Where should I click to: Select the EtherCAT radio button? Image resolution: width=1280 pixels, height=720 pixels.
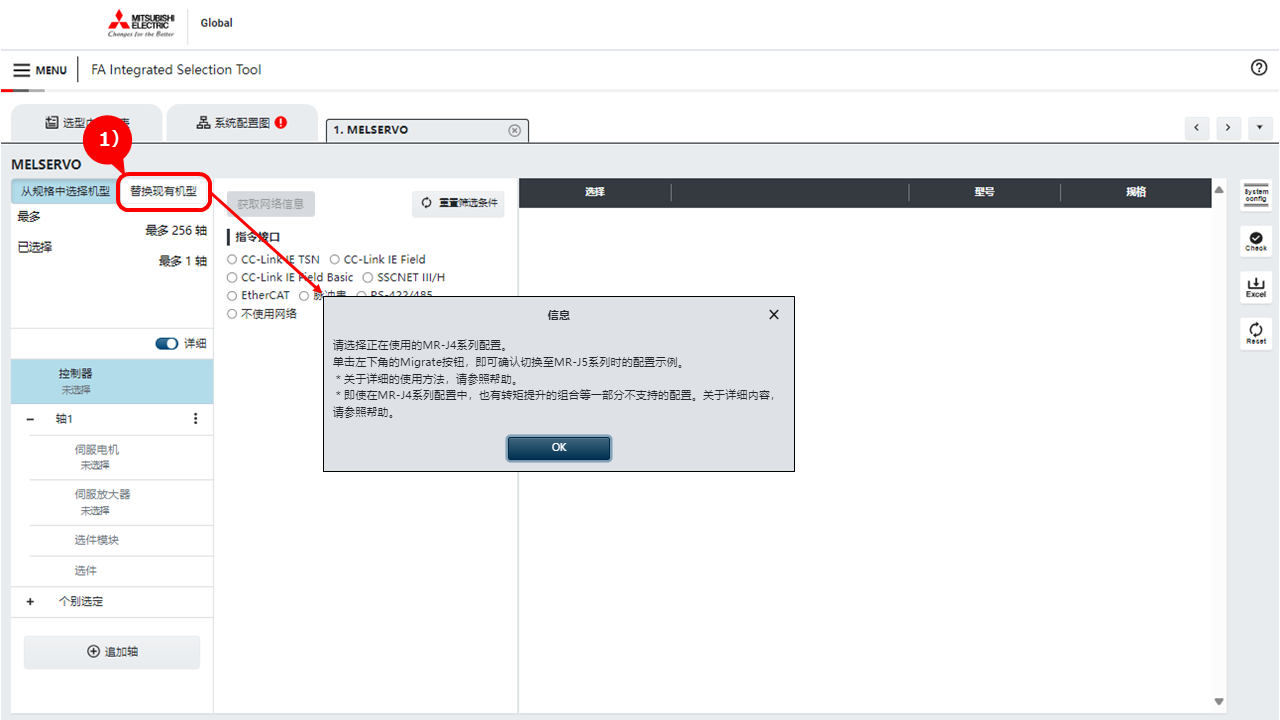coord(232,296)
